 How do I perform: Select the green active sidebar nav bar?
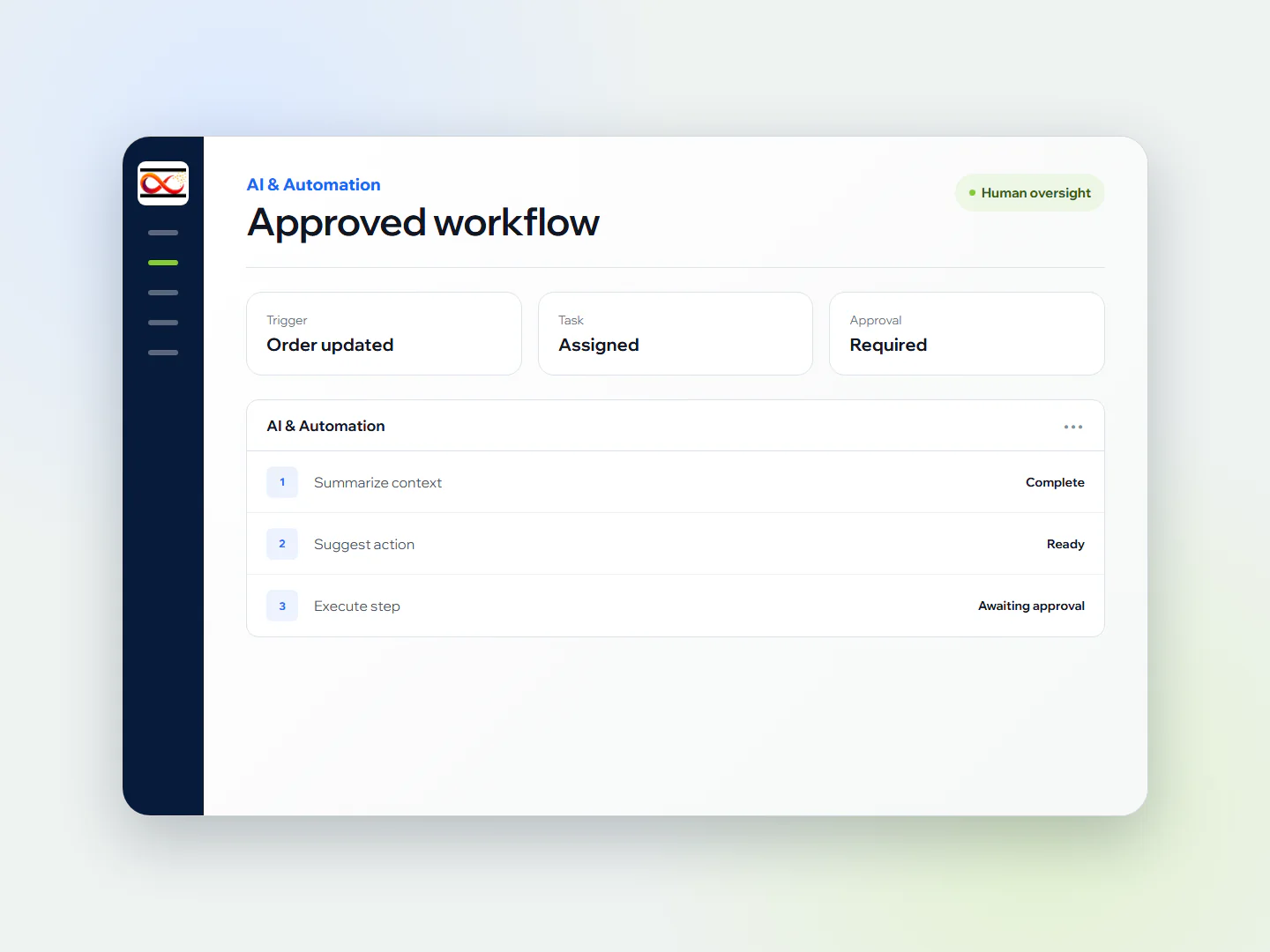163,263
